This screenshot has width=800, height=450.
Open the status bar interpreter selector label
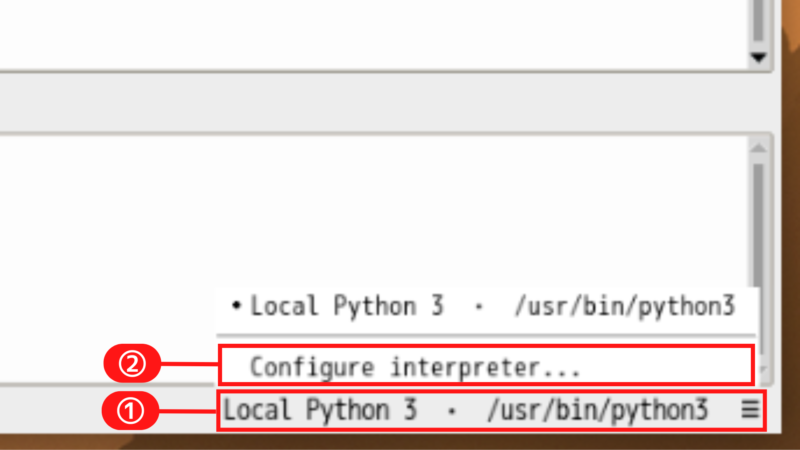[x=332, y=410]
